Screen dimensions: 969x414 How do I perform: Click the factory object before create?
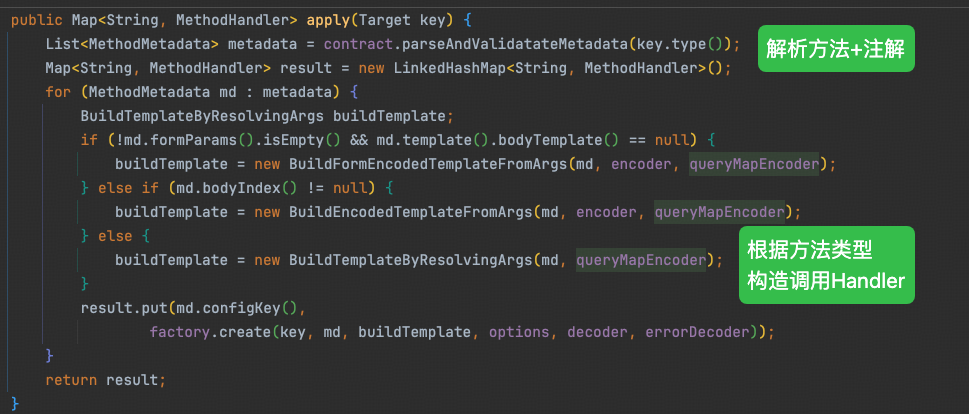click(180, 331)
